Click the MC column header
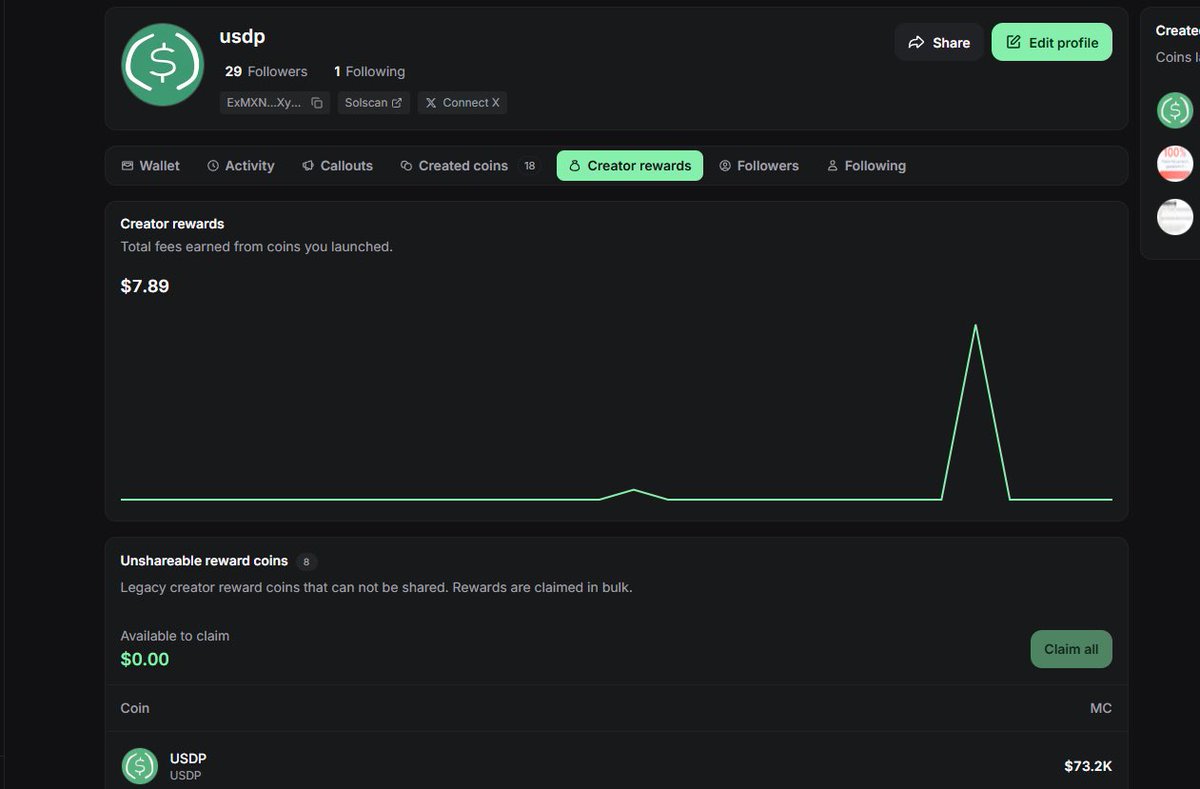Viewport: 1200px width, 789px height. [x=1100, y=708]
